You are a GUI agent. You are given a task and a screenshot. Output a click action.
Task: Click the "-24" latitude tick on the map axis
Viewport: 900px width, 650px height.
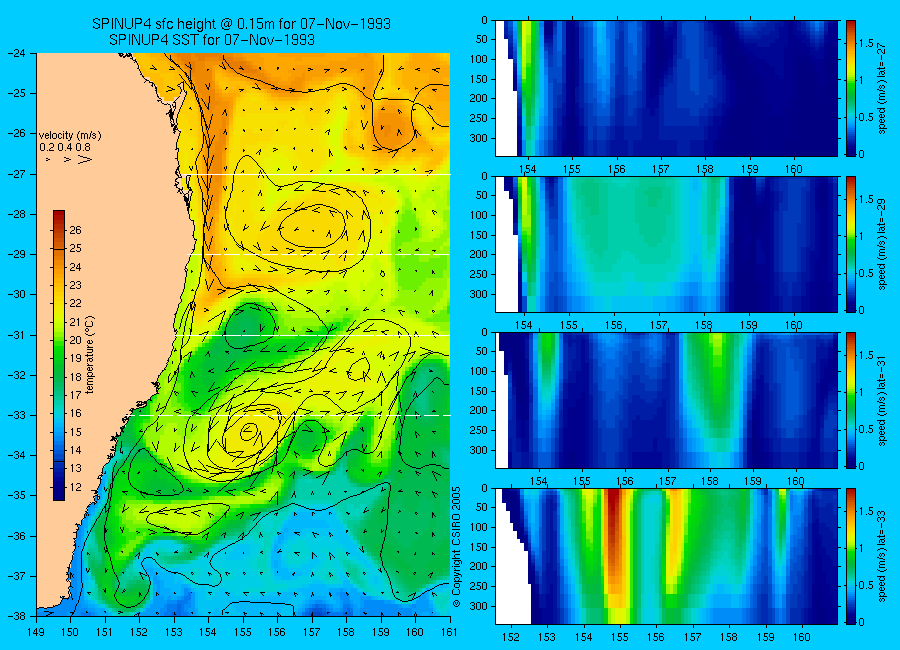[x=17, y=53]
